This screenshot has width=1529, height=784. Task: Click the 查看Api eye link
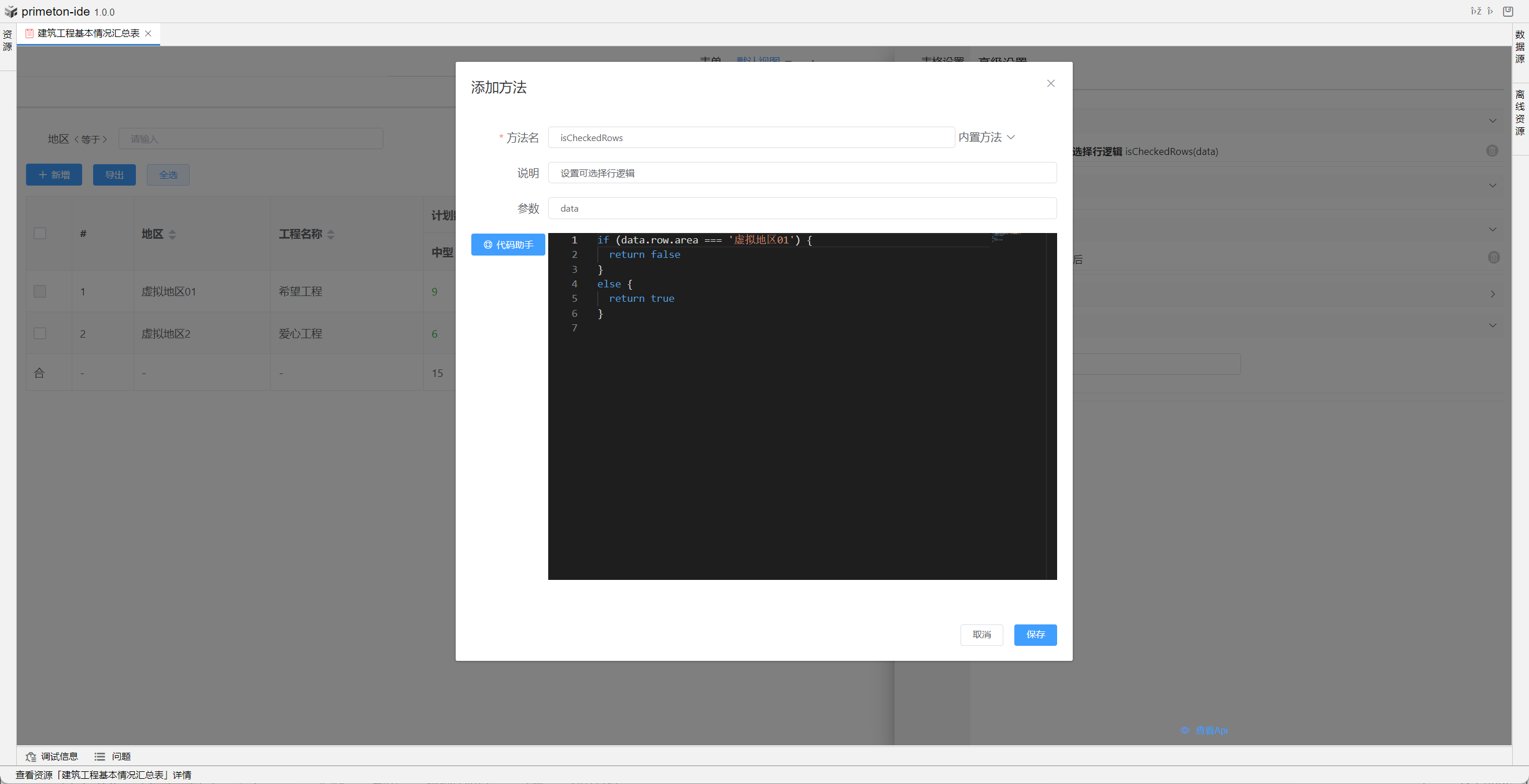point(1204,731)
